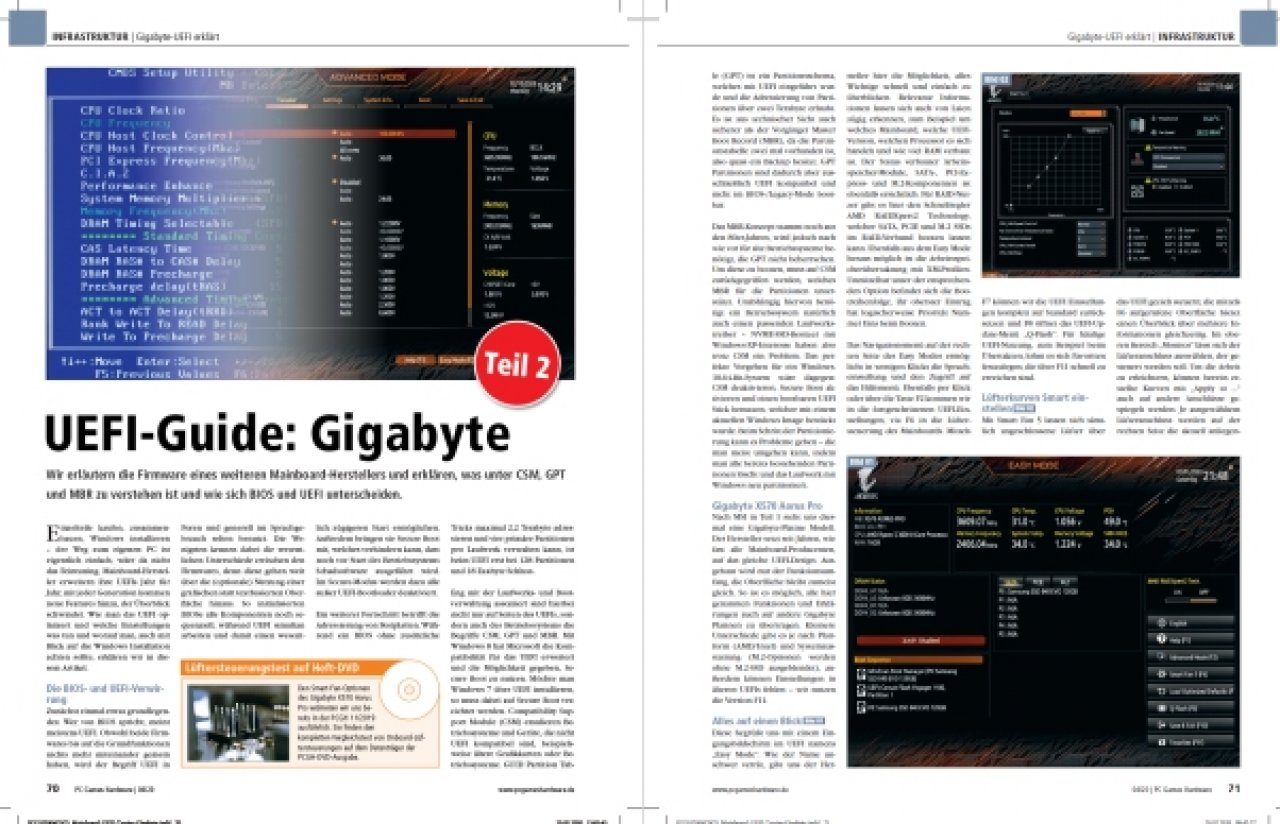Click the INFRASTRUKTUR header on the left page
1280x824 pixels.
(90, 37)
